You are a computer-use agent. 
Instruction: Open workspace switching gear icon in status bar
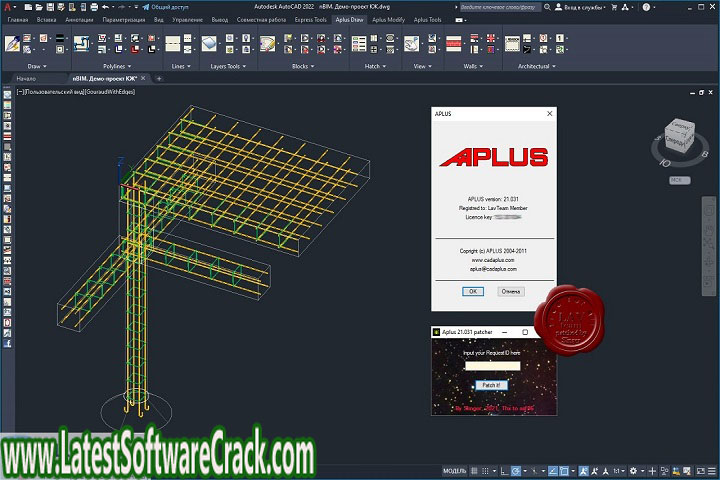tap(633, 471)
